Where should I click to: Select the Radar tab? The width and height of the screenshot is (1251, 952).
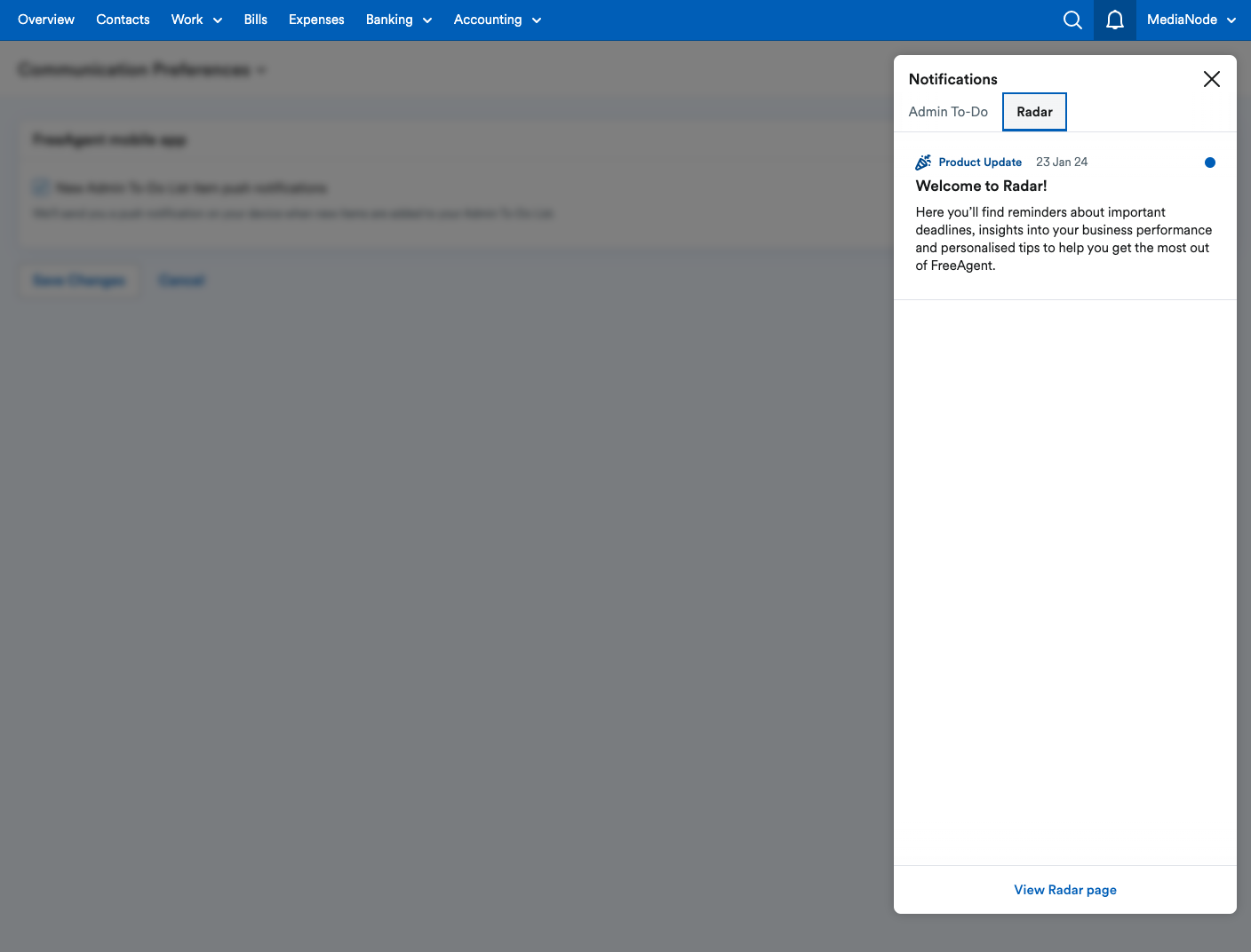tap(1034, 112)
